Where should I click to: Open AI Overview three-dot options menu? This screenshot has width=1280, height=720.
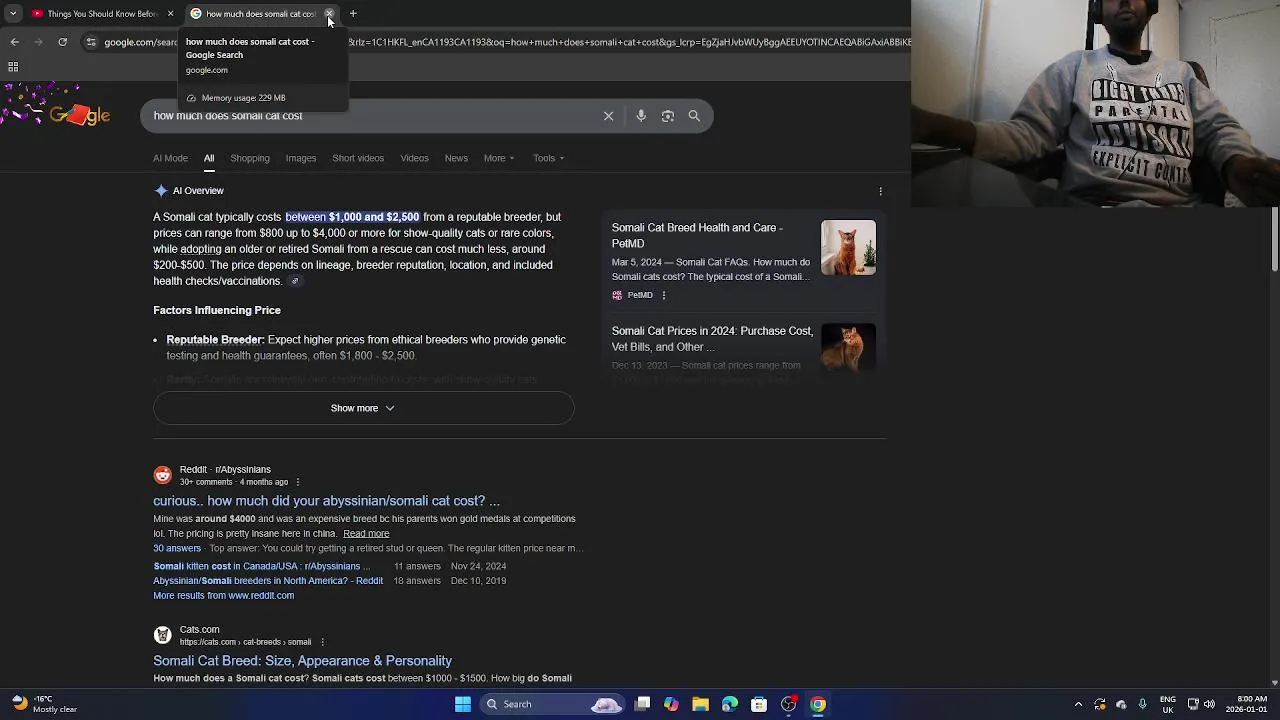pyautogui.click(x=880, y=191)
